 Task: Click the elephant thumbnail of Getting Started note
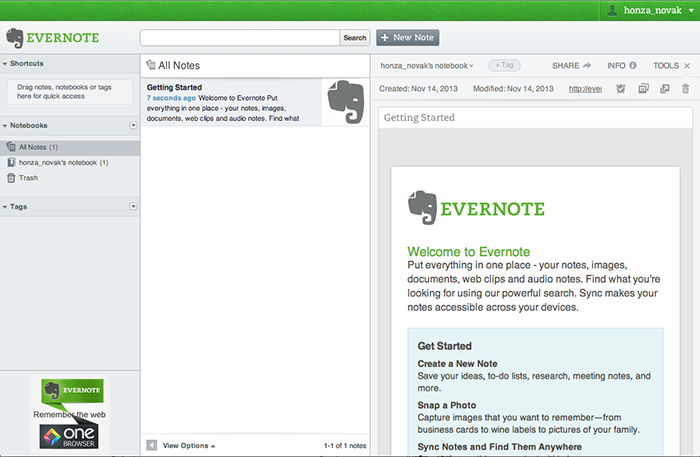point(346,102)
